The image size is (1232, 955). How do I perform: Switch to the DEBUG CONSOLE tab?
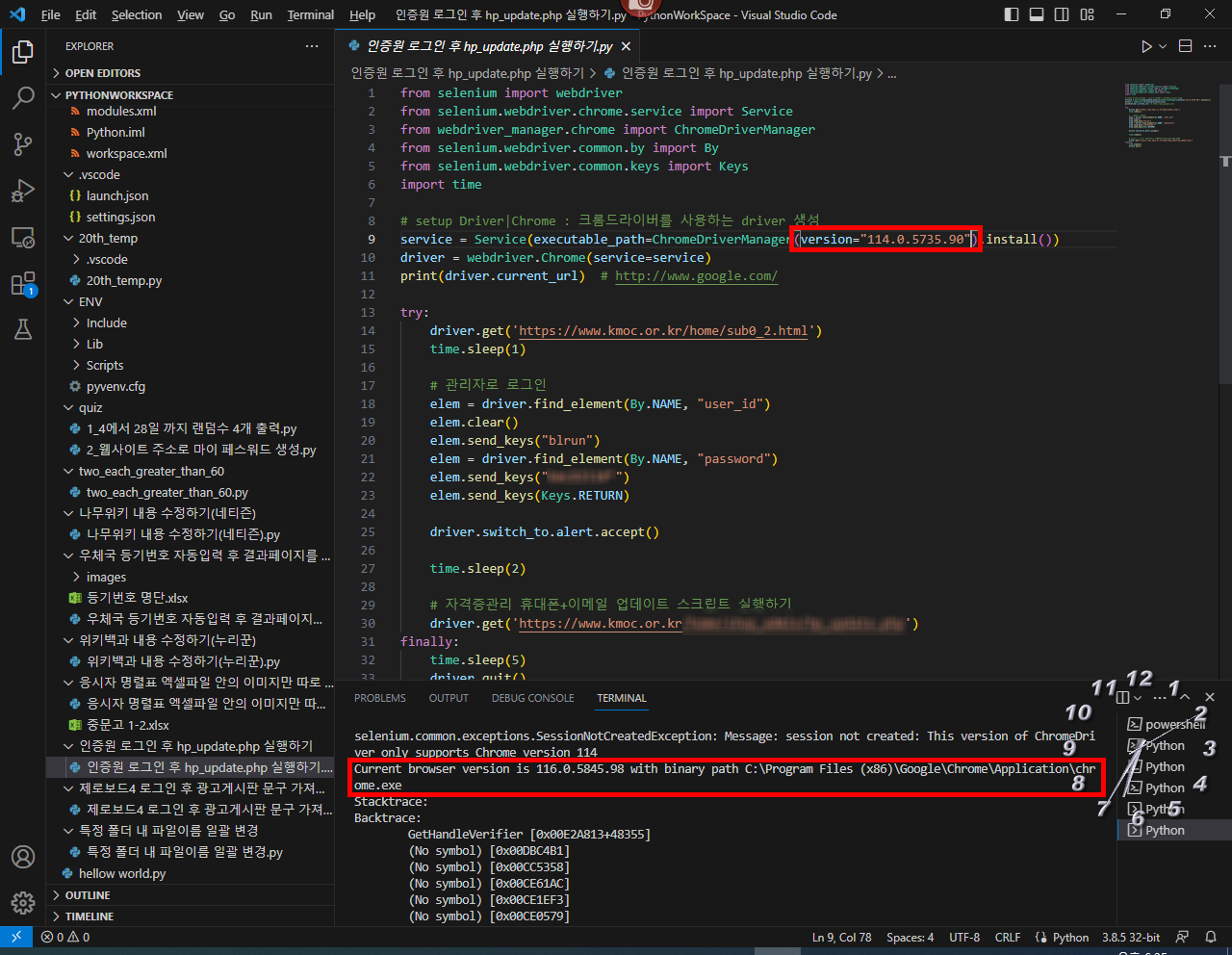(x=532, y=698)
